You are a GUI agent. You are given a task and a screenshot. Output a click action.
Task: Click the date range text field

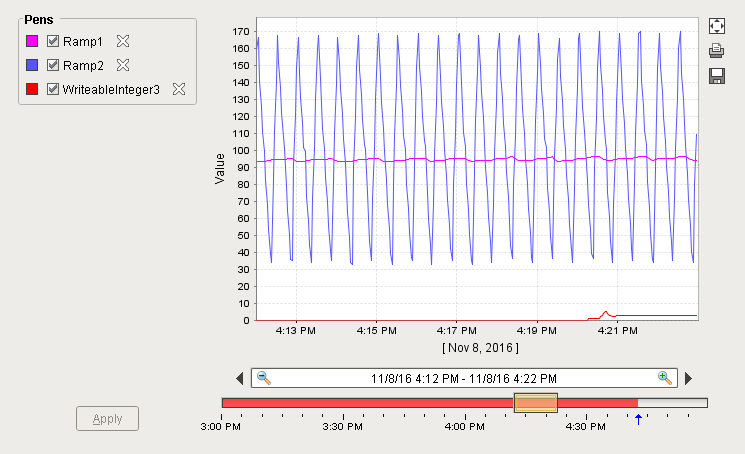point(464,378)
